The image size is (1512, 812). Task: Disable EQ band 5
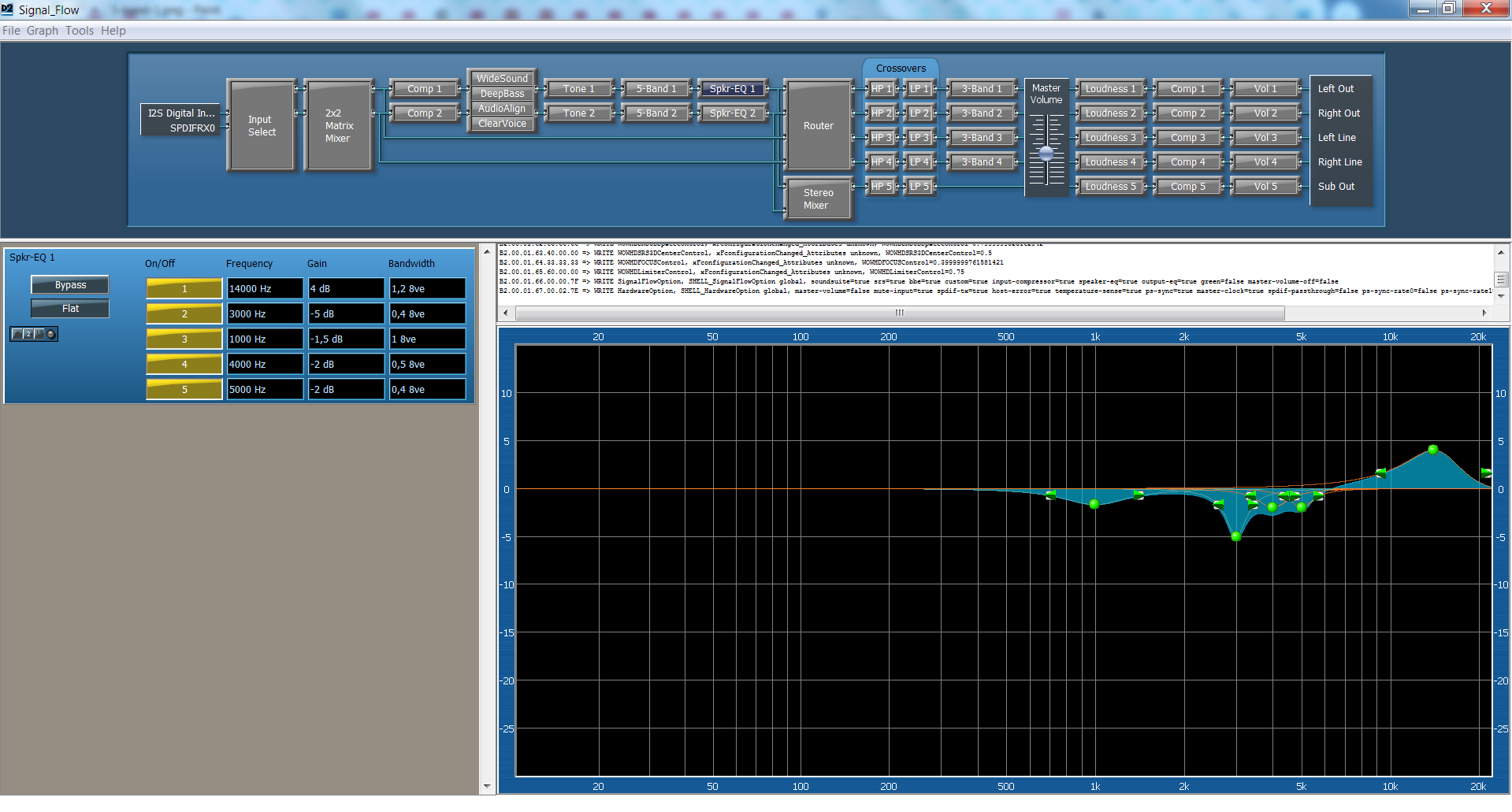pos(184,390)
